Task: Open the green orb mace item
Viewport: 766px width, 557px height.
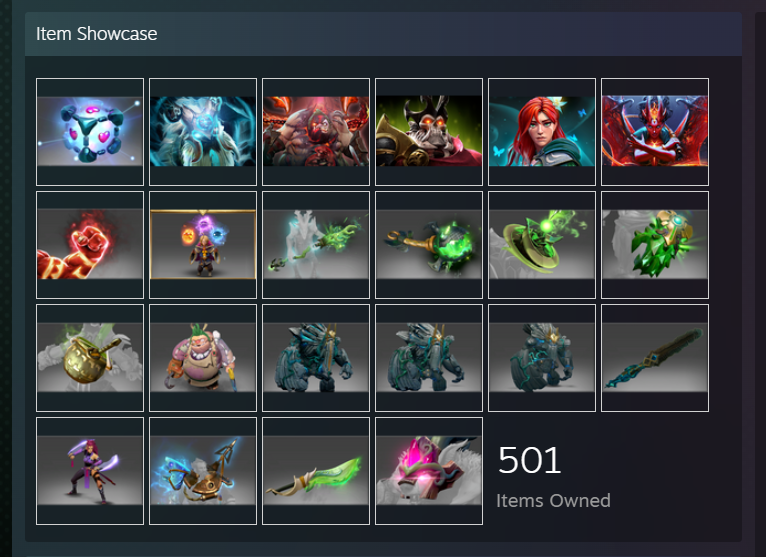Action: pyautogui.click(x=429, y=245)
